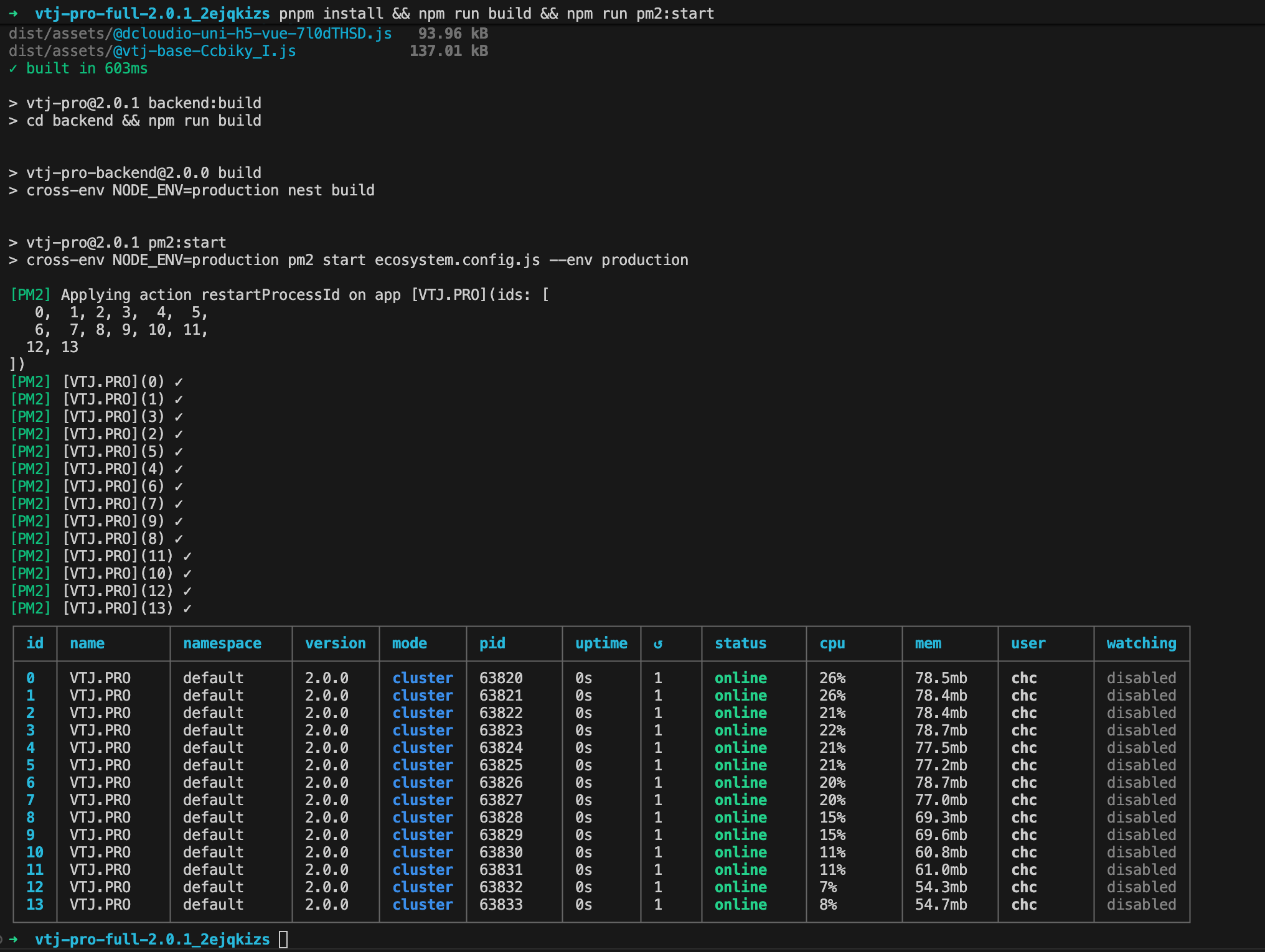The height and width of the screenshot is (952, 1265).
Task: Click the checkmark after [VTJ.PRO](0)
Action: coord(179,382)
